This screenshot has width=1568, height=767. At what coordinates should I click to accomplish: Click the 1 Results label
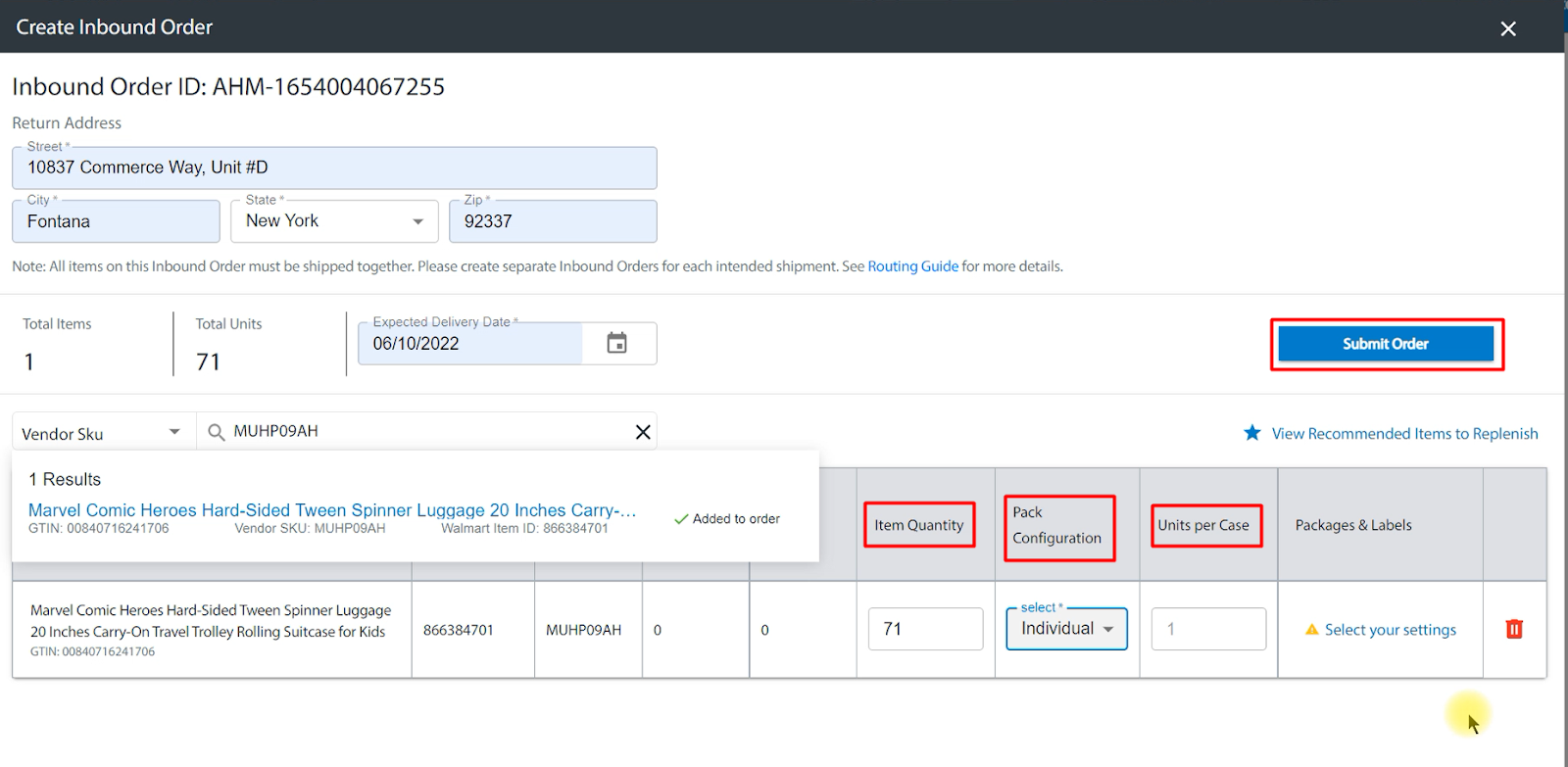pos(65,479)
